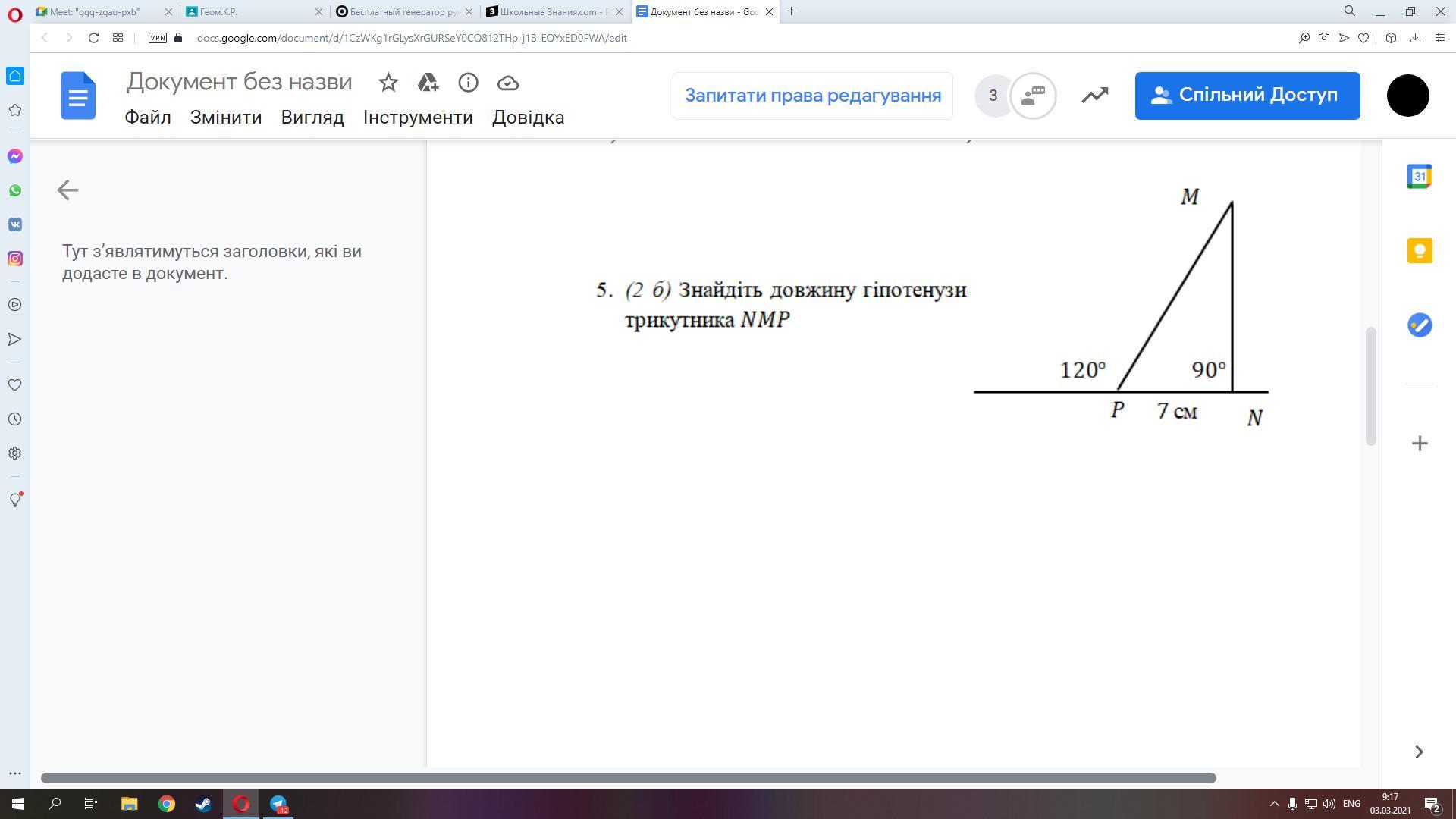Click the horizontal scrollbar at the bottom
Image resolution: width=1456 pixels, height=819 pixels.
[628, 778]
